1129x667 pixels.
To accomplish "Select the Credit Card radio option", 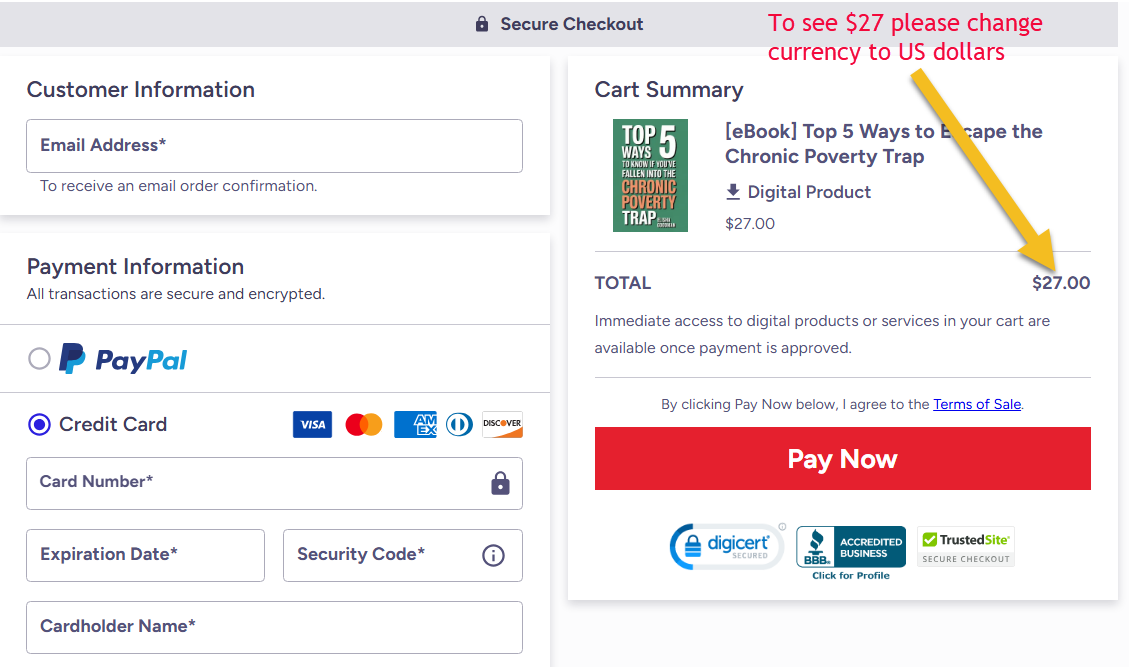I will [39, 425].
